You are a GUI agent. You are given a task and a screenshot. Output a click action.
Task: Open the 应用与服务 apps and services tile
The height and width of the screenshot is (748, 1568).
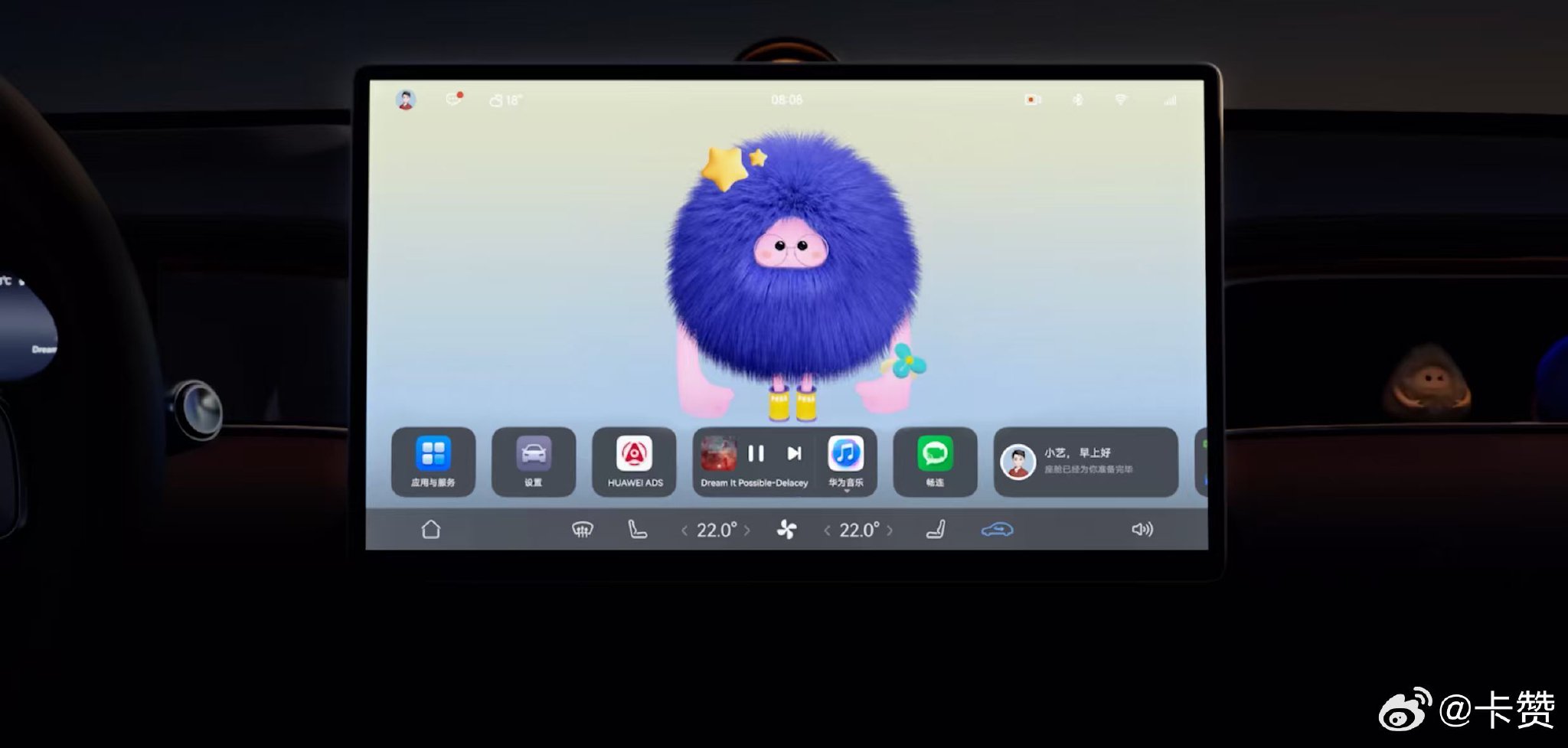click(433, 462)
